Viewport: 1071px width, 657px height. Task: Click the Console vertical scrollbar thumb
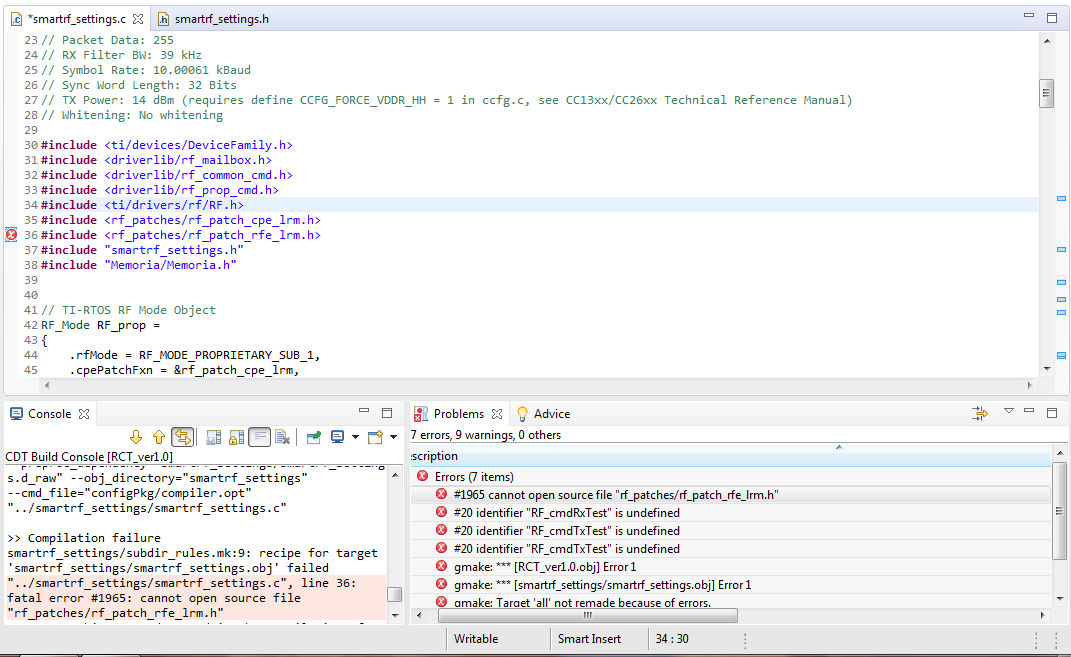395,594
